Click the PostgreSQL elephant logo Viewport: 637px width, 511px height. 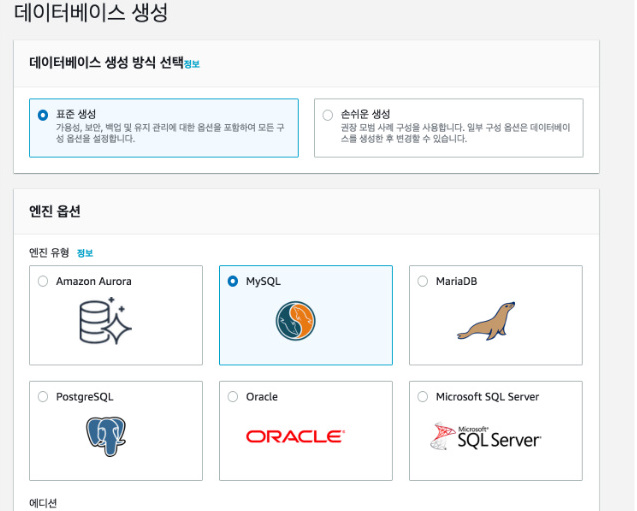106,436
